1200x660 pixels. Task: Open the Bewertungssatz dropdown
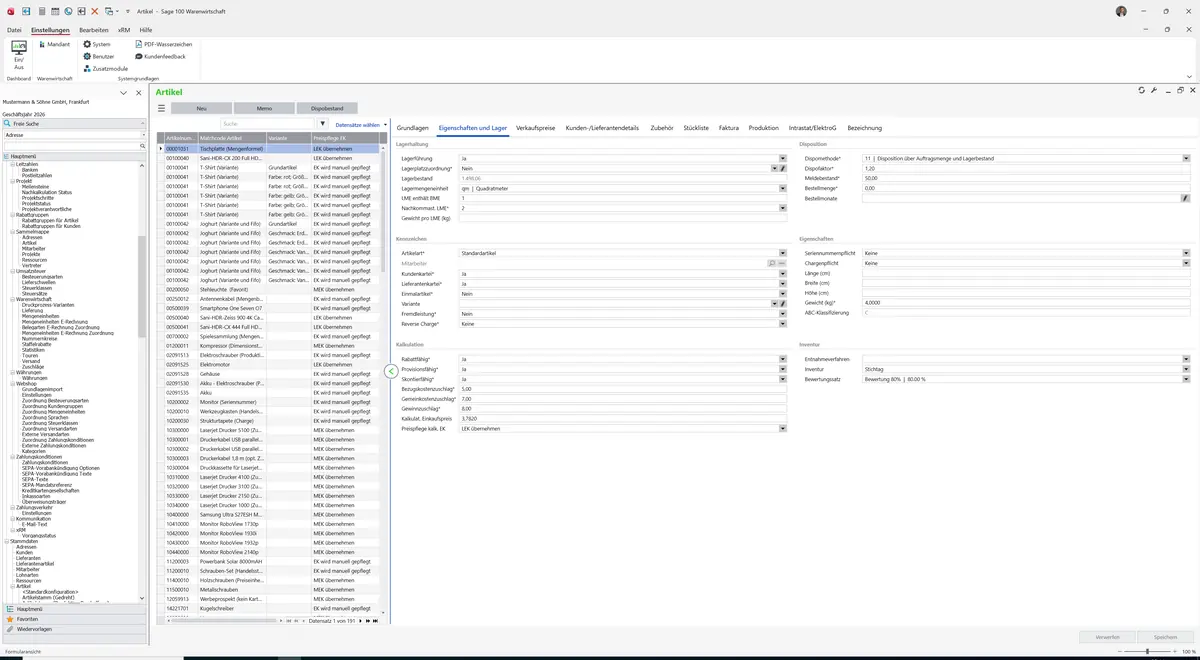click(1186, 379)
